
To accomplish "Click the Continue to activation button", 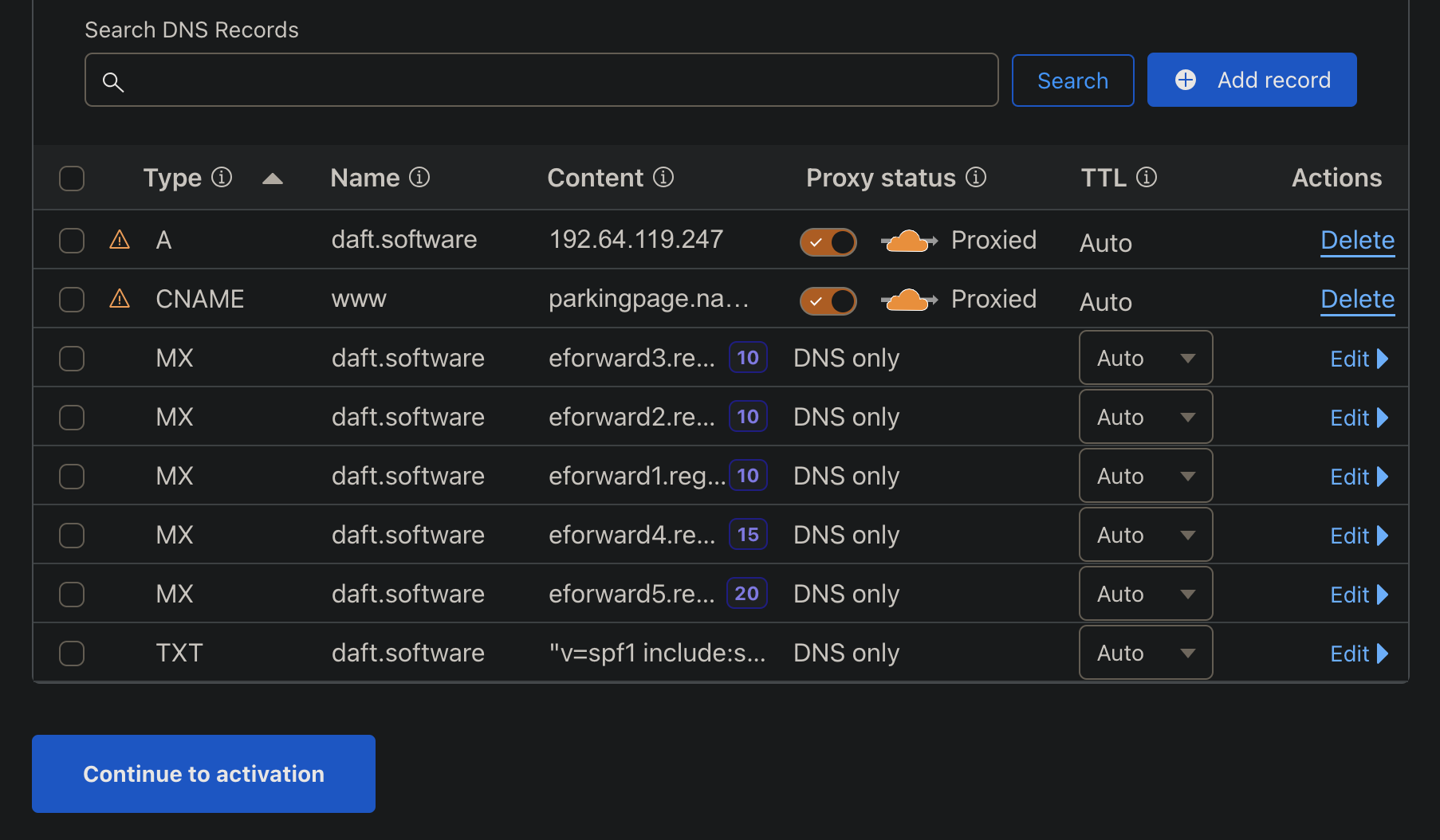I will (x=203, y=773).
